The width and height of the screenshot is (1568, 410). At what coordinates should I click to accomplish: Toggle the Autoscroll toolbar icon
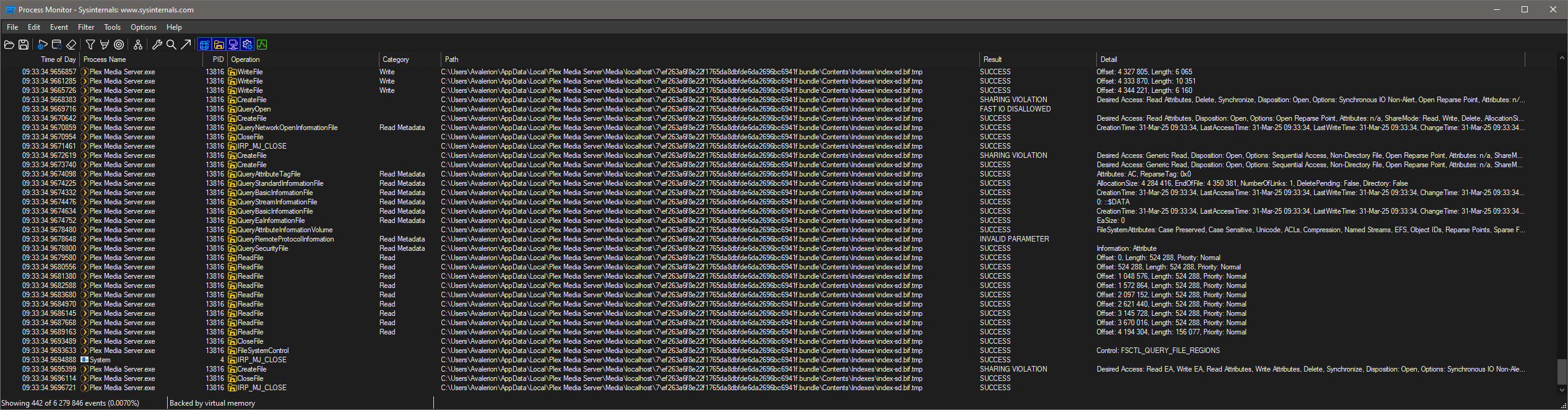[x=56, y=45]
